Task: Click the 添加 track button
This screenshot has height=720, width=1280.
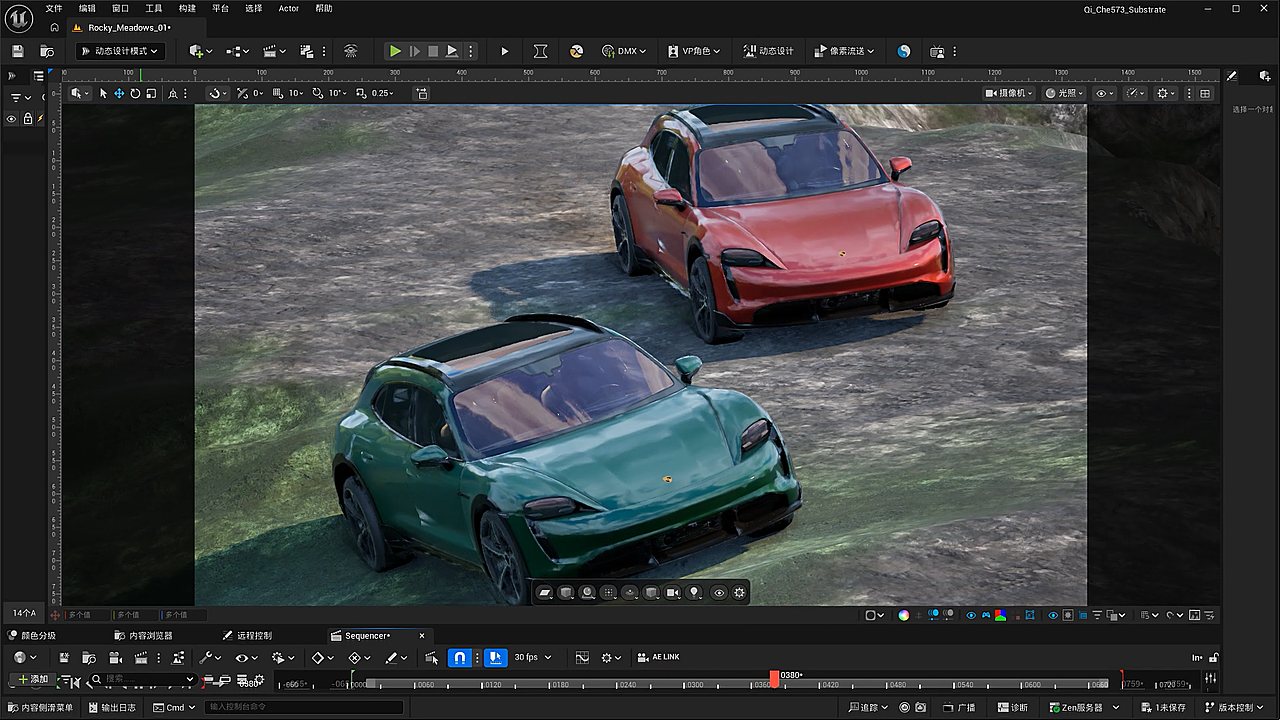Action: [x=33, y=679]
